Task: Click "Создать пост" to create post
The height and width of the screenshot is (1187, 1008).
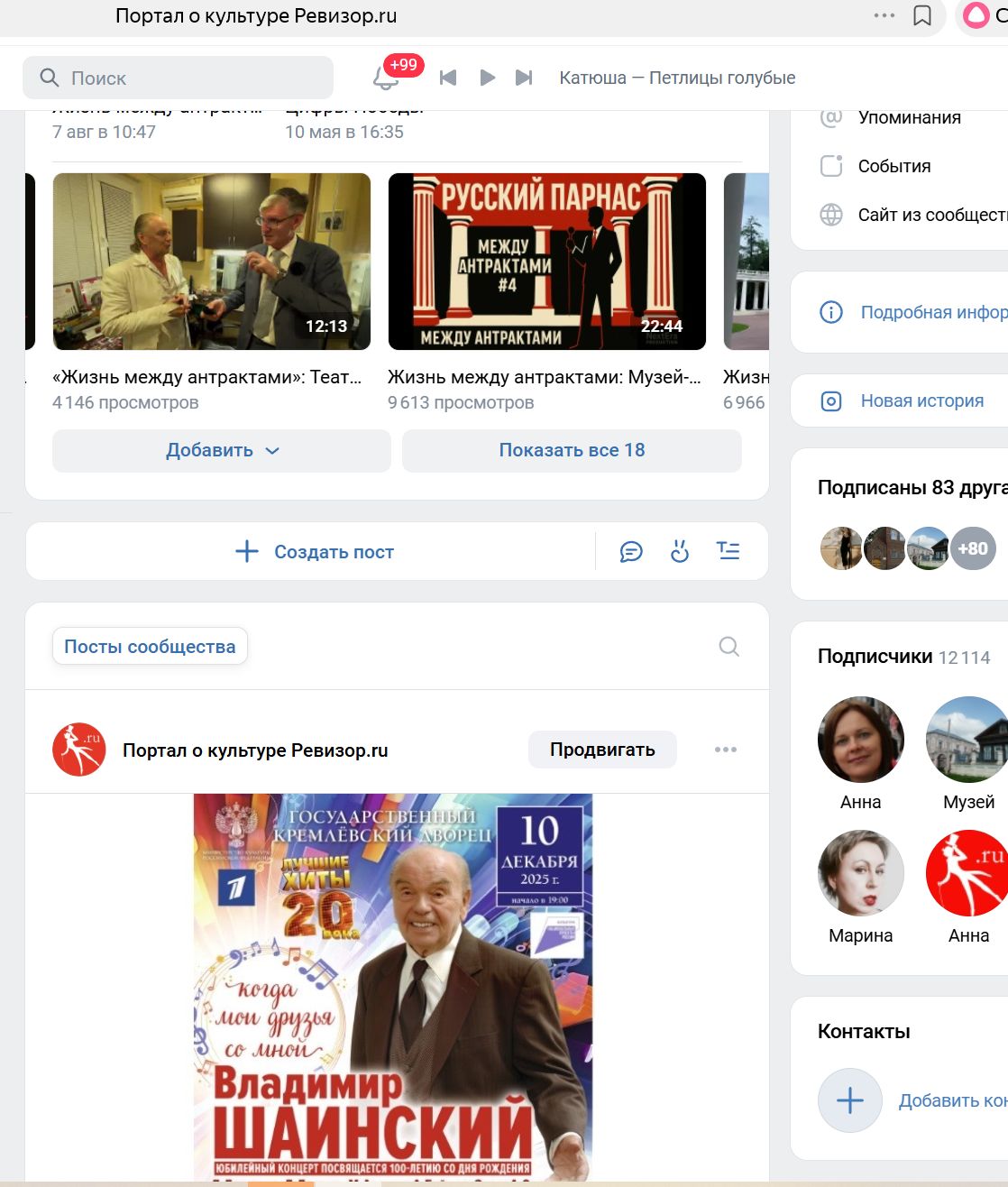Action: (x=315, y=551)
